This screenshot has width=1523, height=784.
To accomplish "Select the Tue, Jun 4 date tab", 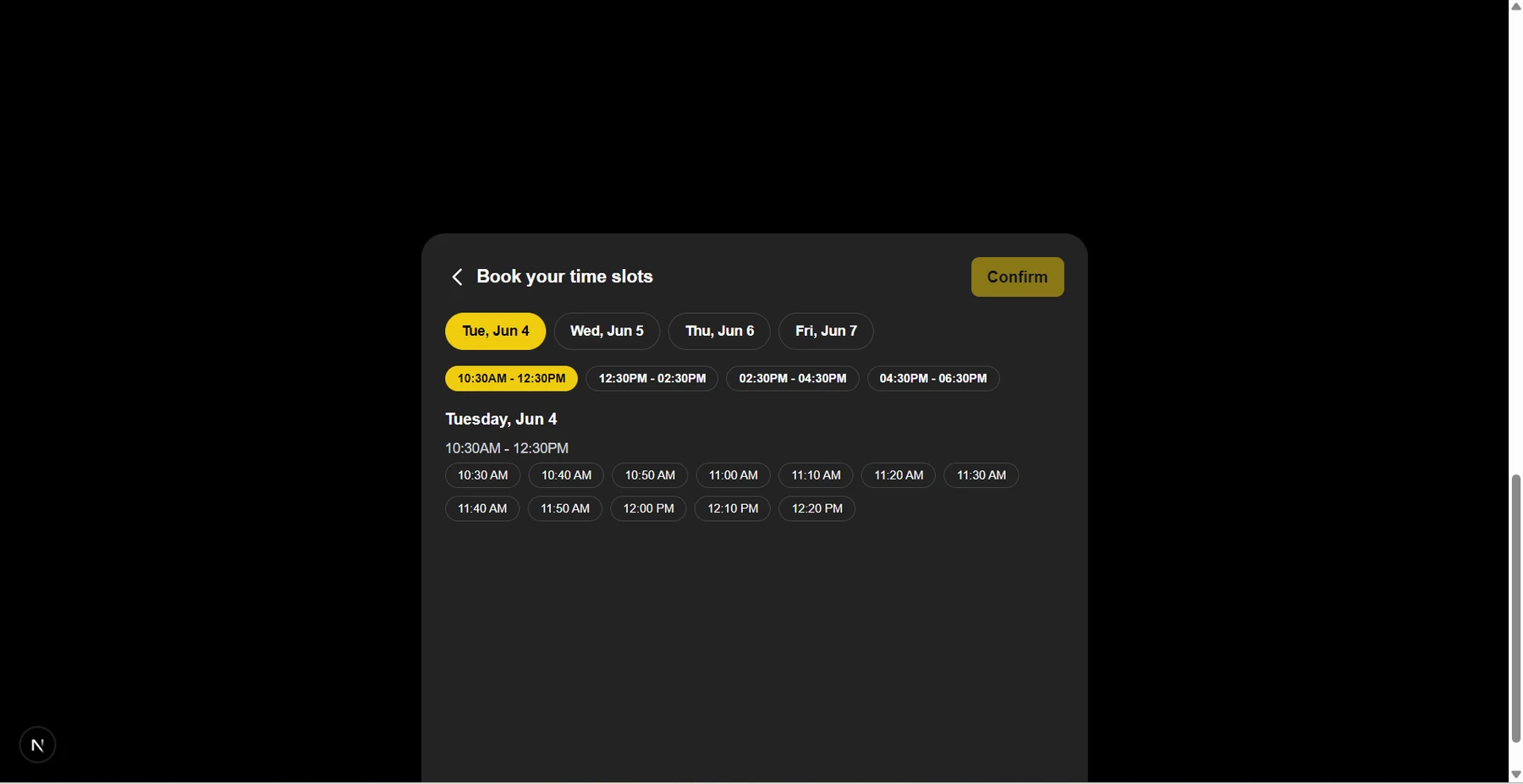I will (496, 331).
